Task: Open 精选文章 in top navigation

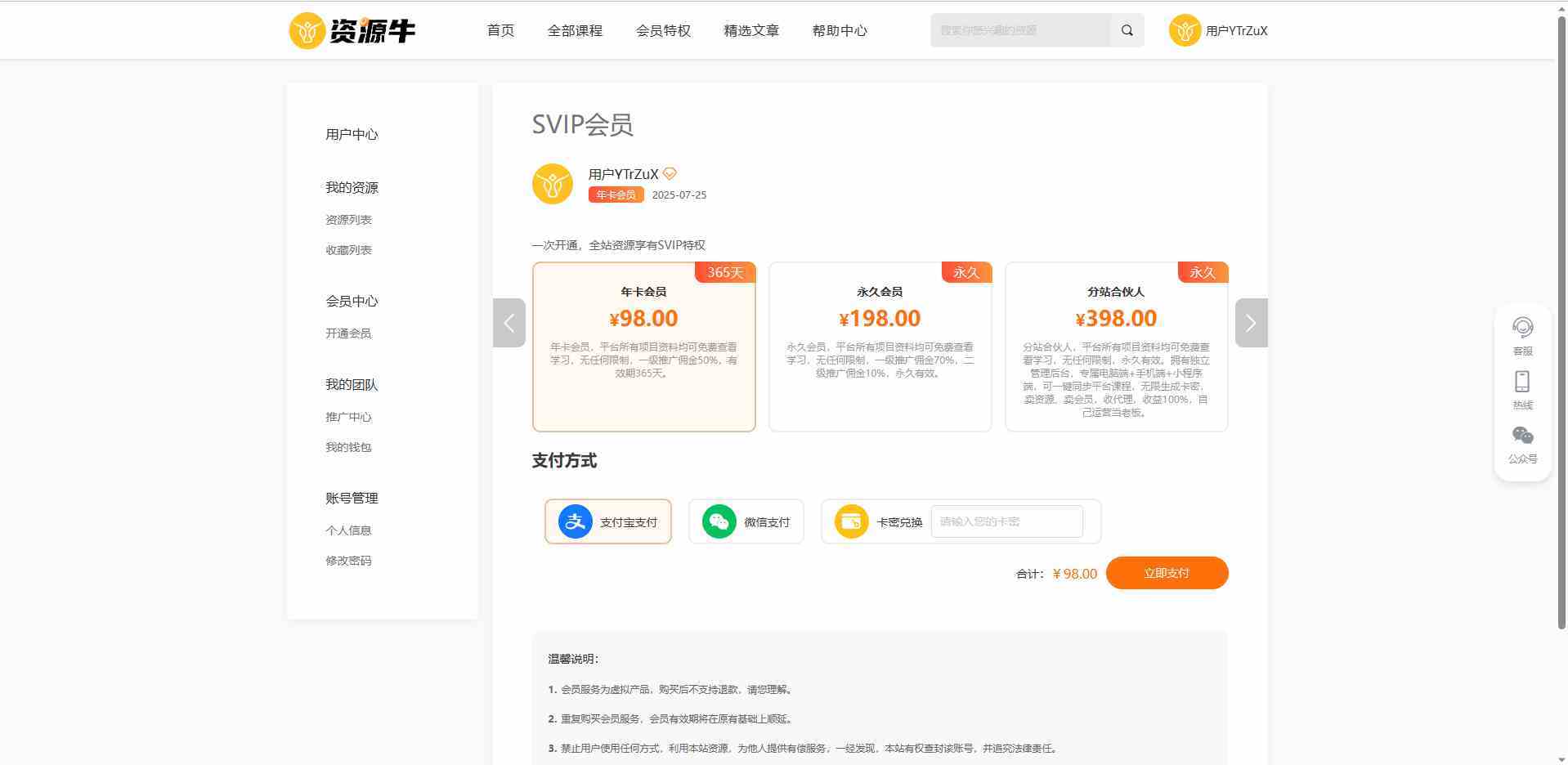Action: [751, 30]
